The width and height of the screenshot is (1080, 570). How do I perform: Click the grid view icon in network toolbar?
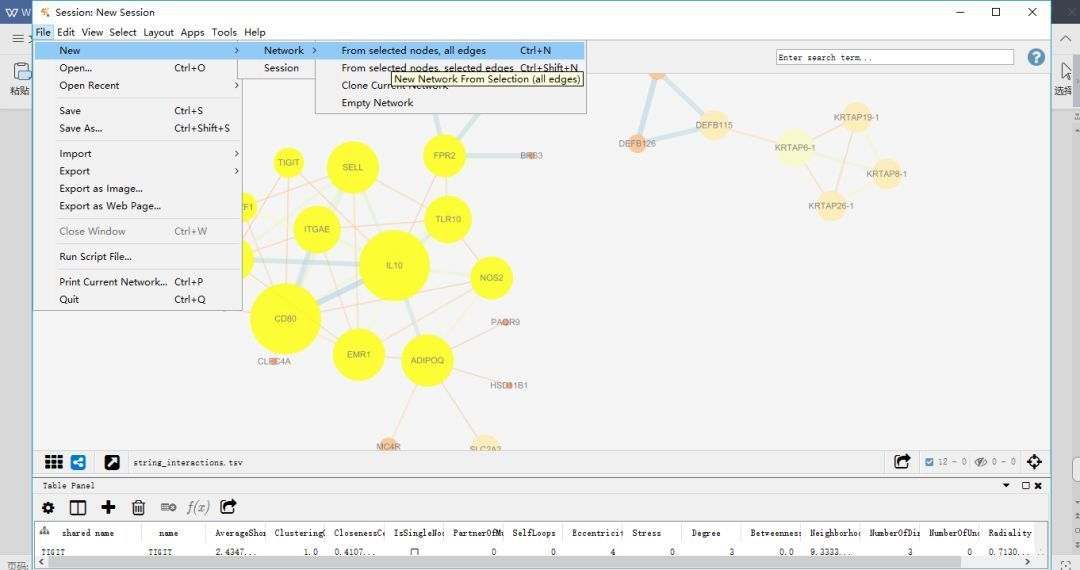coord(54,462)
